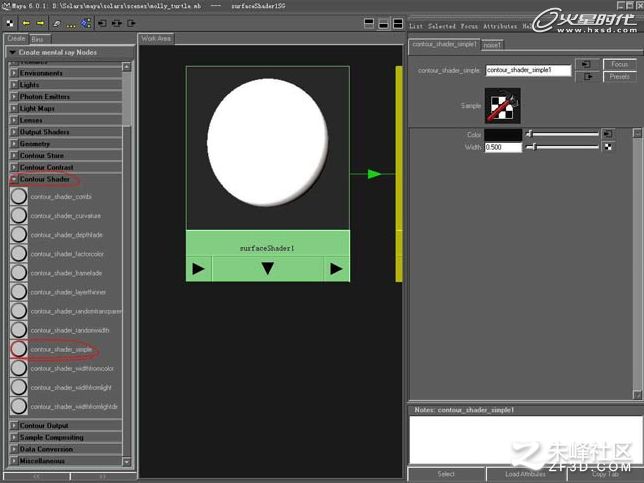644x483 pixels.
Task: Click the contour_shader_layerthinner node swatch
Action: pyautogui.click(x=19, y=292)
